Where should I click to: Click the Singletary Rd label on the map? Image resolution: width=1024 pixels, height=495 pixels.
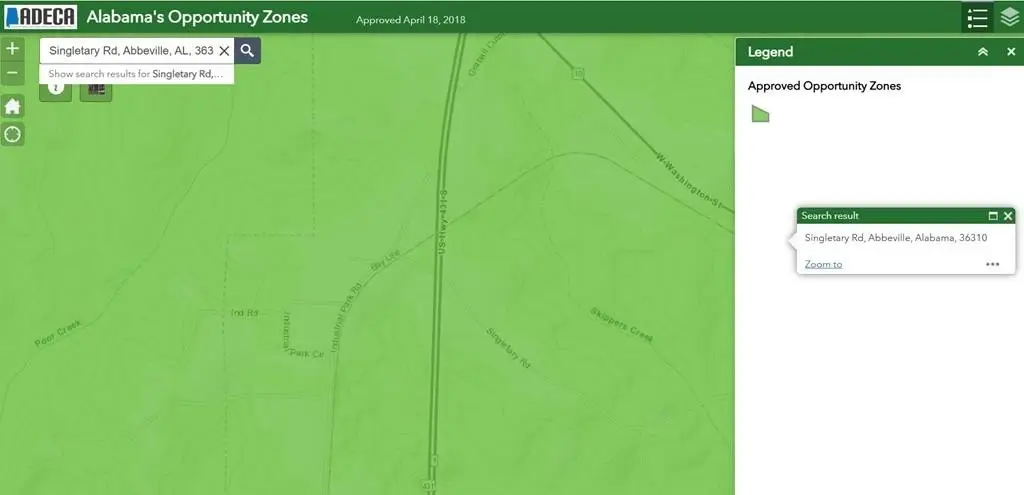509,349
